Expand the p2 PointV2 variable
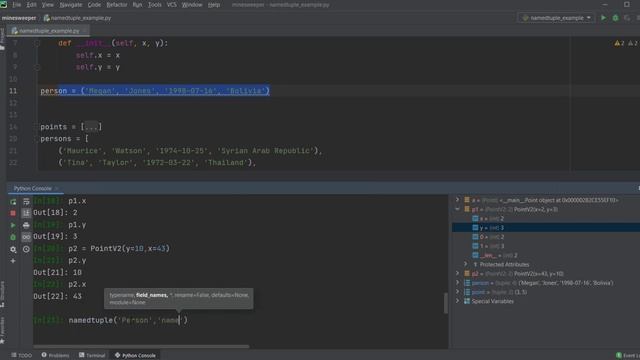The height and width of the screenshot is (360, 640). 458,273
